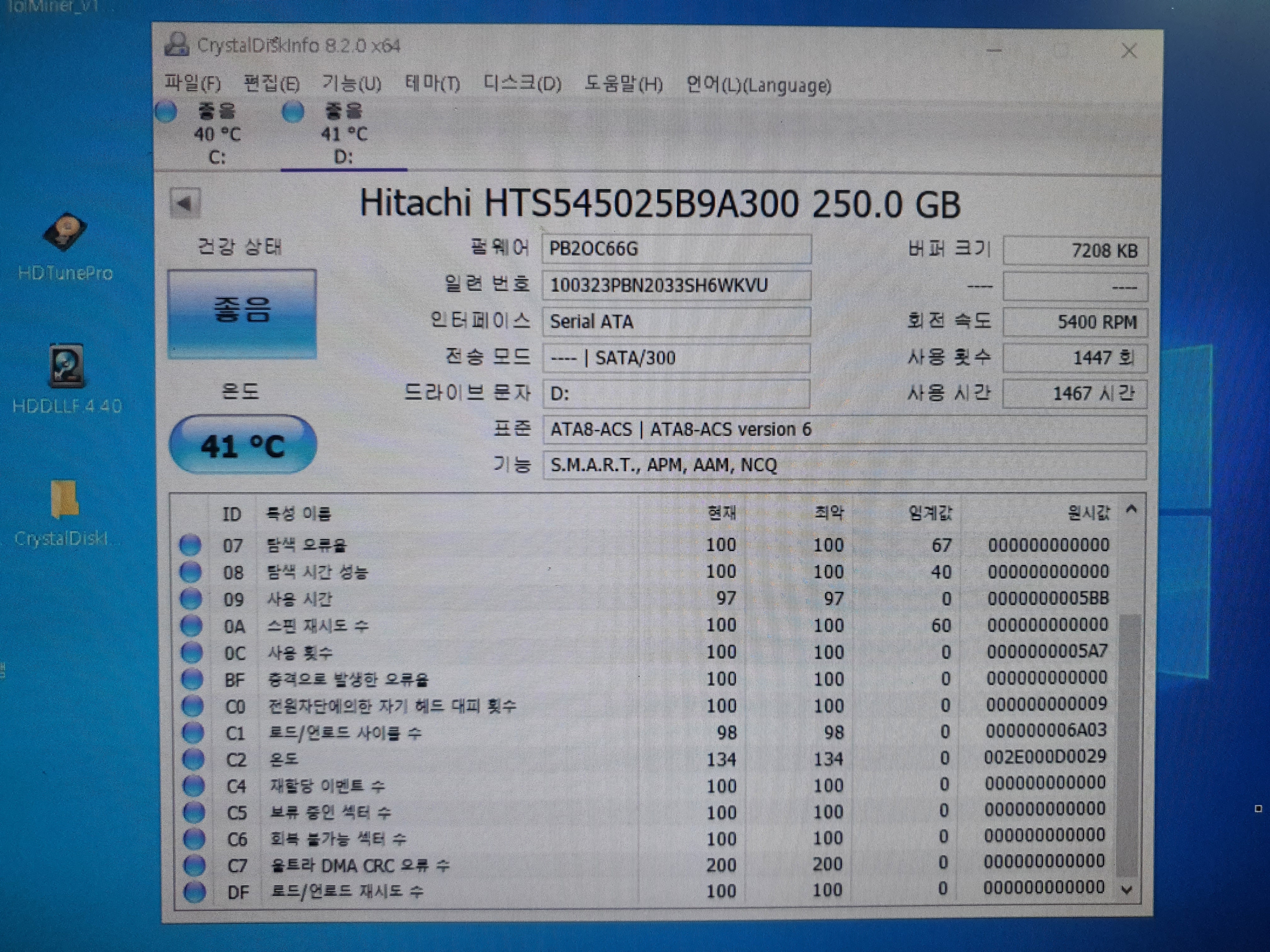Viewport: 1270px width, 952px height.
Task: Click the 원시값 column header
Action: pyautogui.click(x=1089, y=513)
